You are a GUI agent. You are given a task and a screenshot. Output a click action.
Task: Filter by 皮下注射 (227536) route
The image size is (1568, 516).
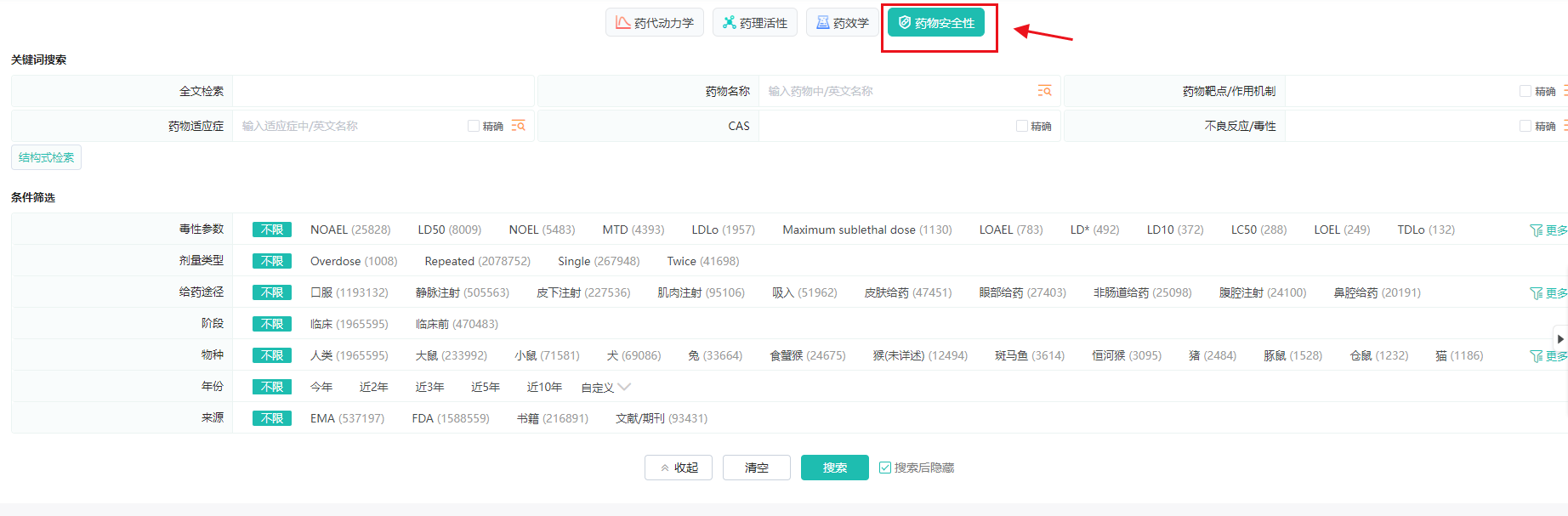[x=583, y=292]
